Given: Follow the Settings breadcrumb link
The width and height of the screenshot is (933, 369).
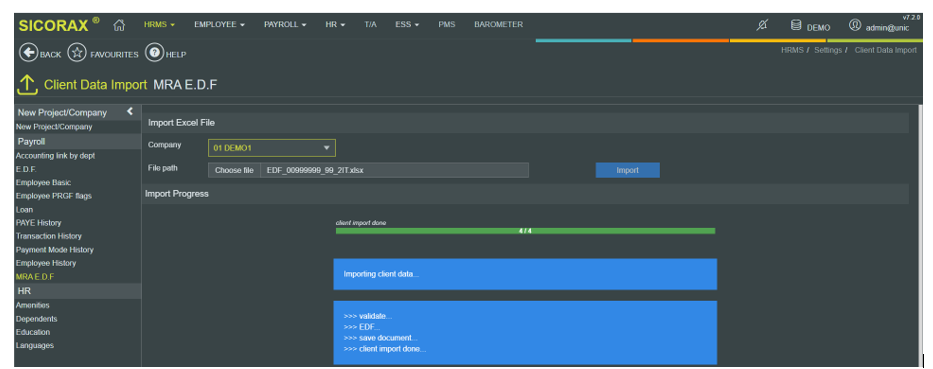Looking at the screenshot, I should 828,51.
